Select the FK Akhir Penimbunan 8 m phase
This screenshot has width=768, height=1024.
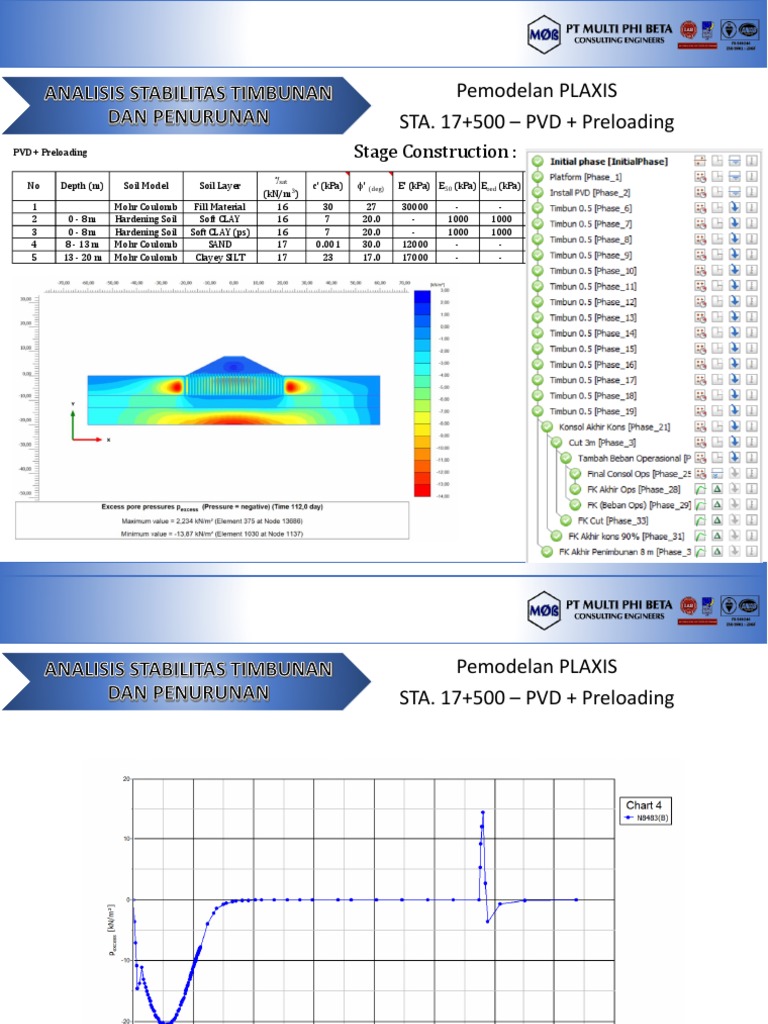[x=625, y=552]
